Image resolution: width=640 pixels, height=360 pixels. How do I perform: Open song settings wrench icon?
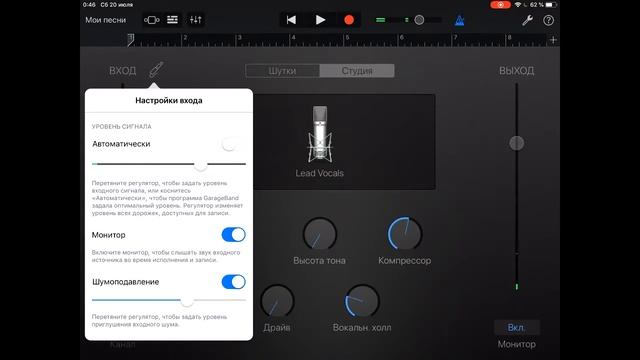coord(527,20)
